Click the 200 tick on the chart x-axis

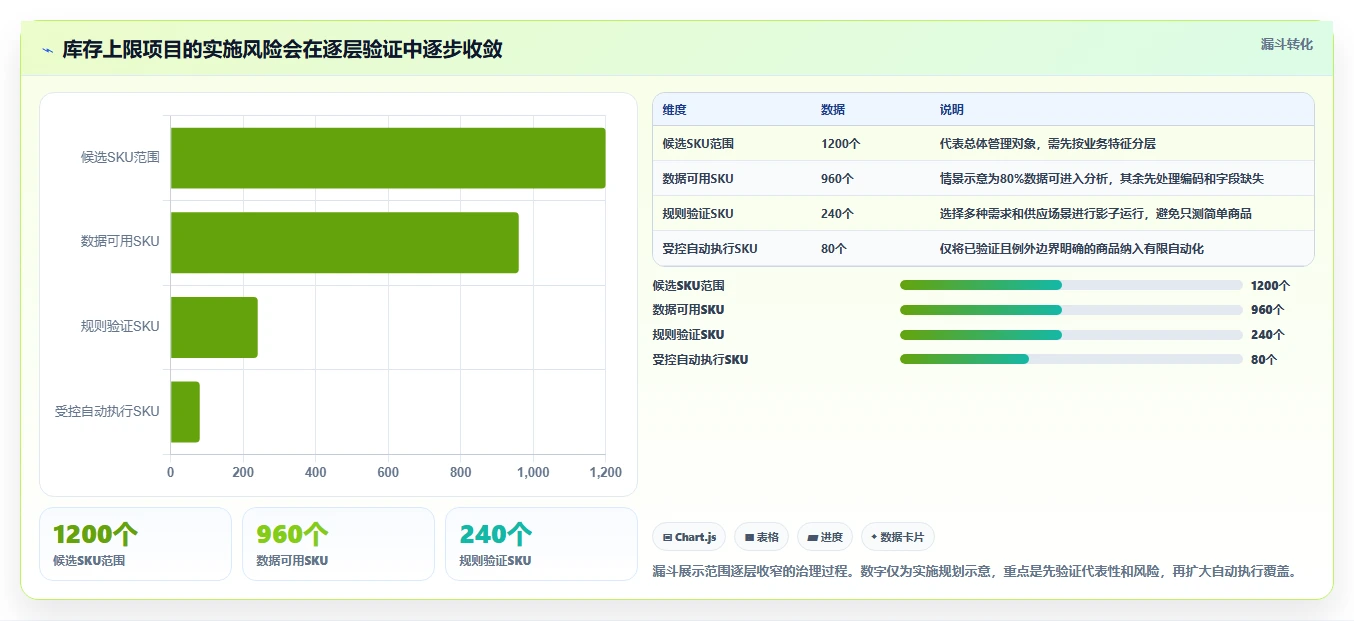243,473
